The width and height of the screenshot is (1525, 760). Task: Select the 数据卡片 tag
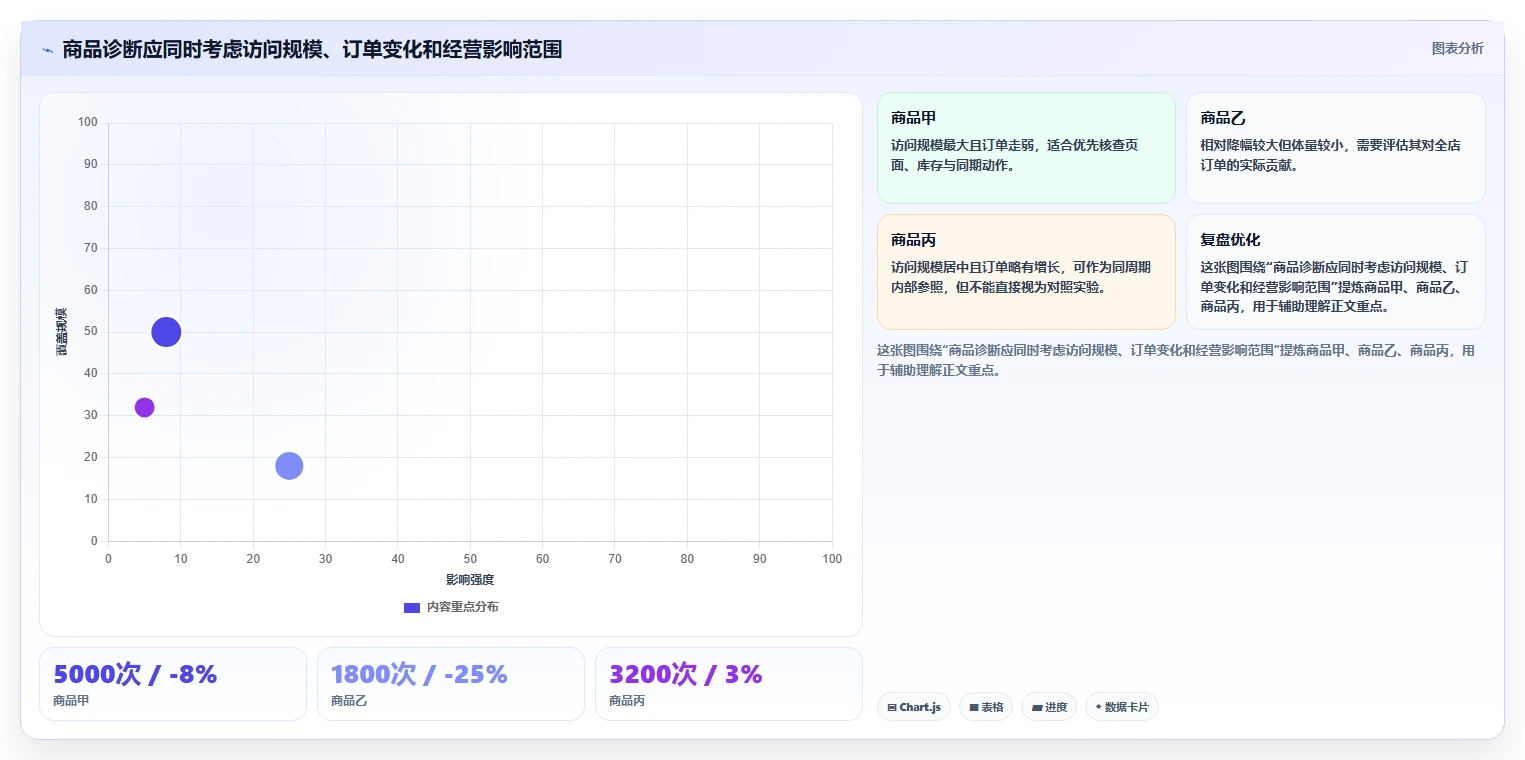[x=1122, y=707]
